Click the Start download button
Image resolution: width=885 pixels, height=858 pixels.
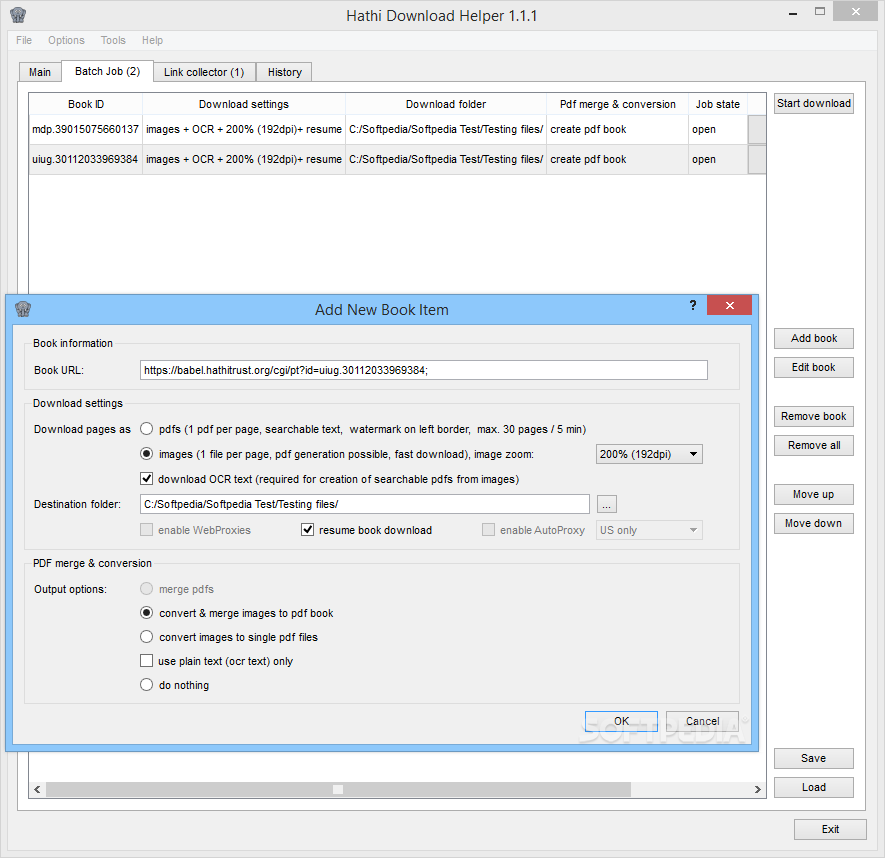[x=813, y=103]
